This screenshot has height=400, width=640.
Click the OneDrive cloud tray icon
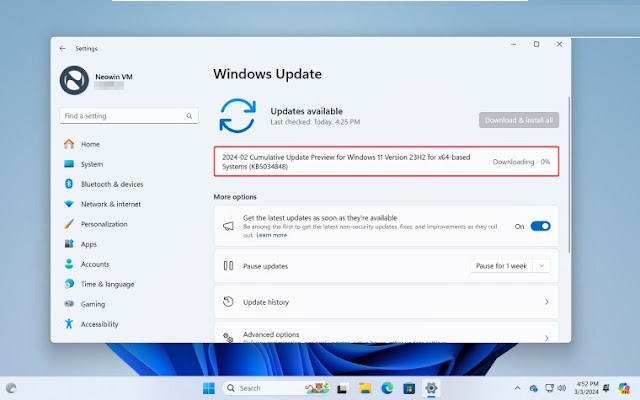point(533,388)
